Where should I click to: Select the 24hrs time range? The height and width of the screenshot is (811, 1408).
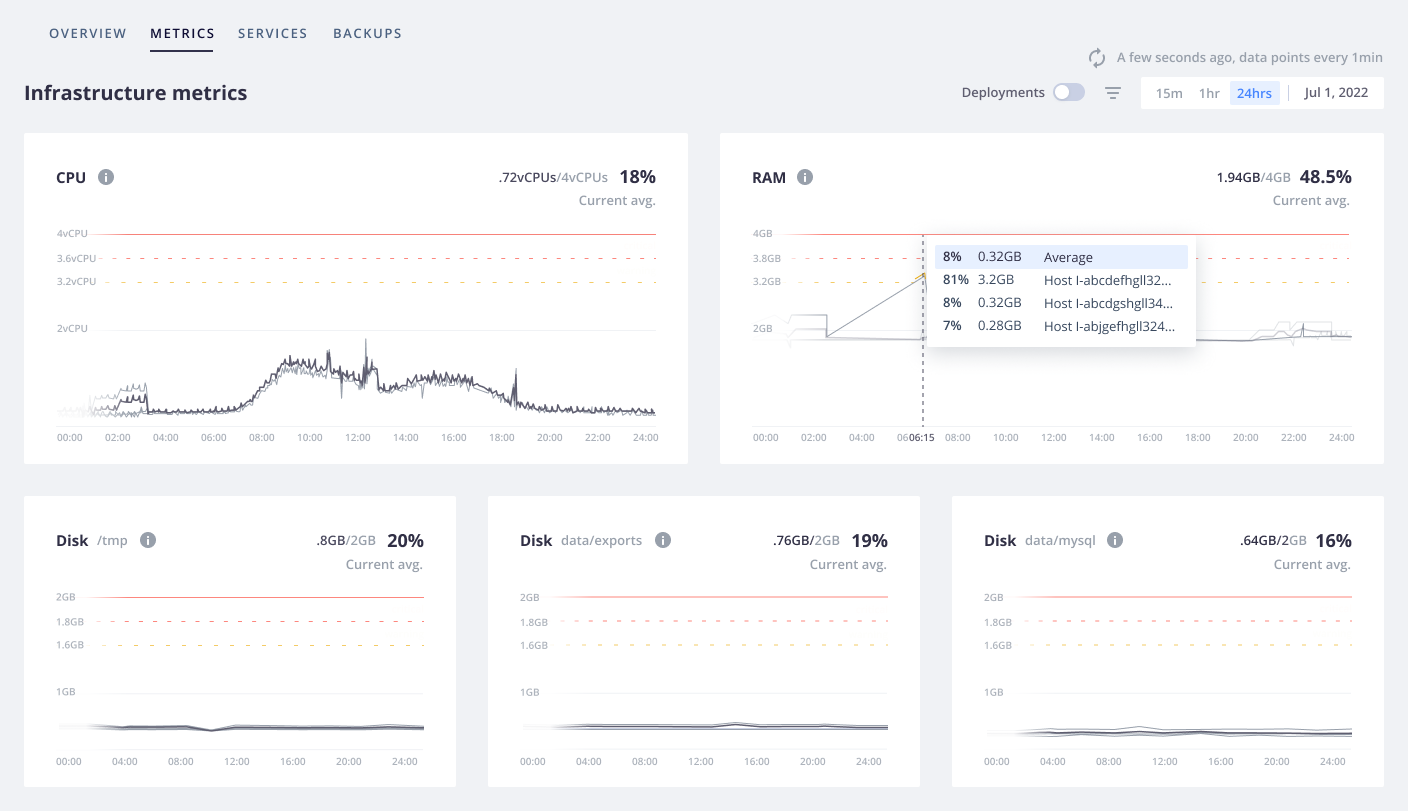click(1254, 93)
